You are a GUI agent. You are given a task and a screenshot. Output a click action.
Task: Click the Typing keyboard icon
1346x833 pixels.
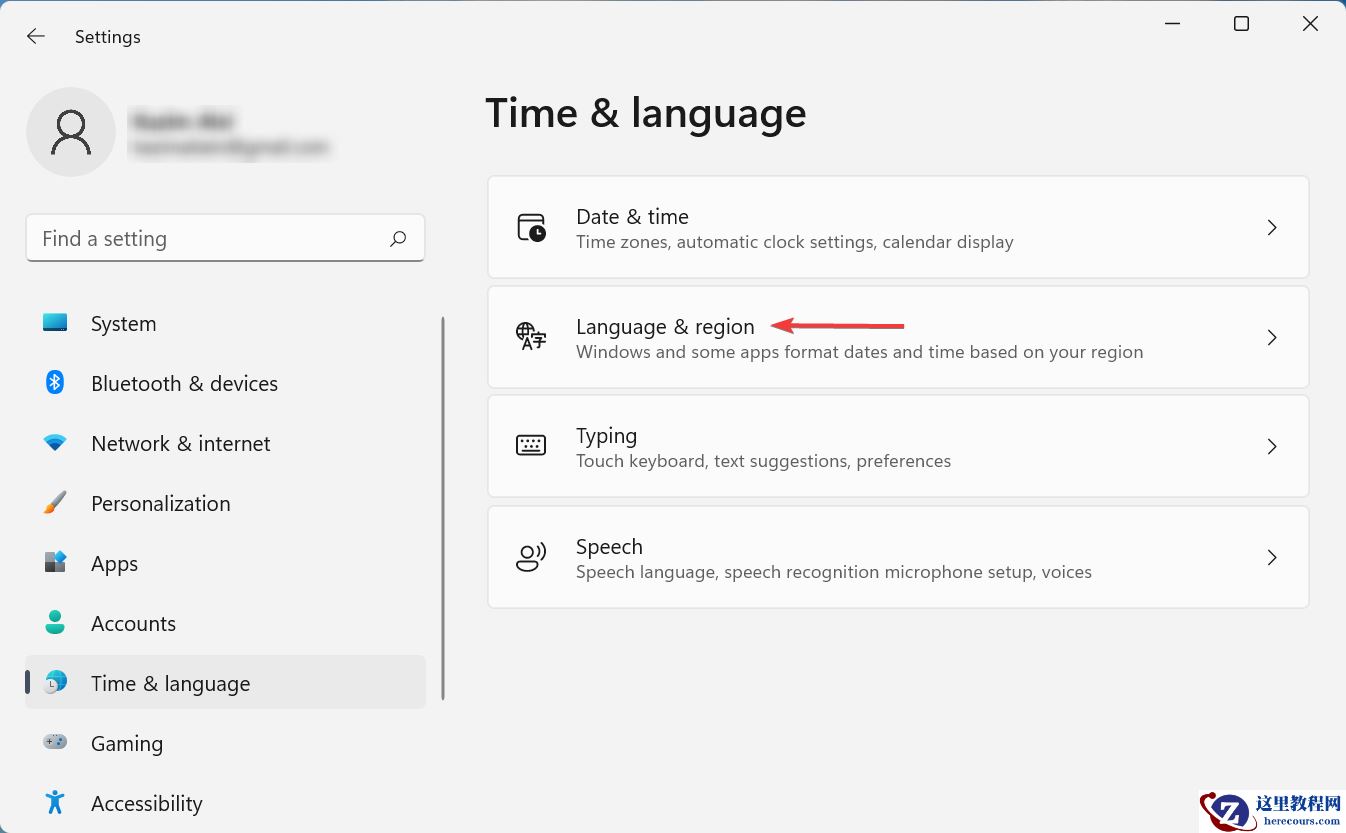click(531, 446)
